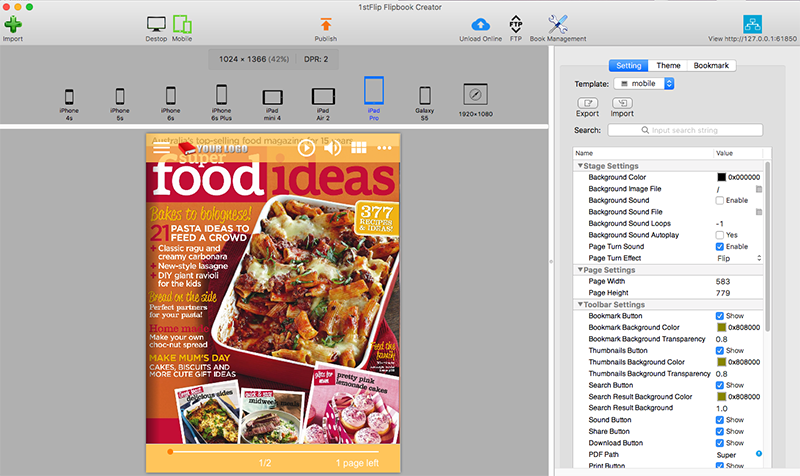
Task: Collapse the Toolbar Settings section
Action: pyautogui.click(x=580, y=305)
